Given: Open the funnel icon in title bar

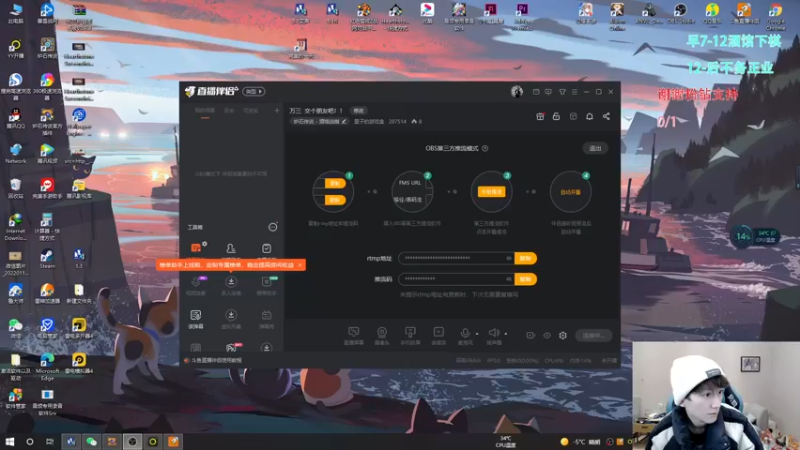Looking at the screenshot, I should click(562, 92).
